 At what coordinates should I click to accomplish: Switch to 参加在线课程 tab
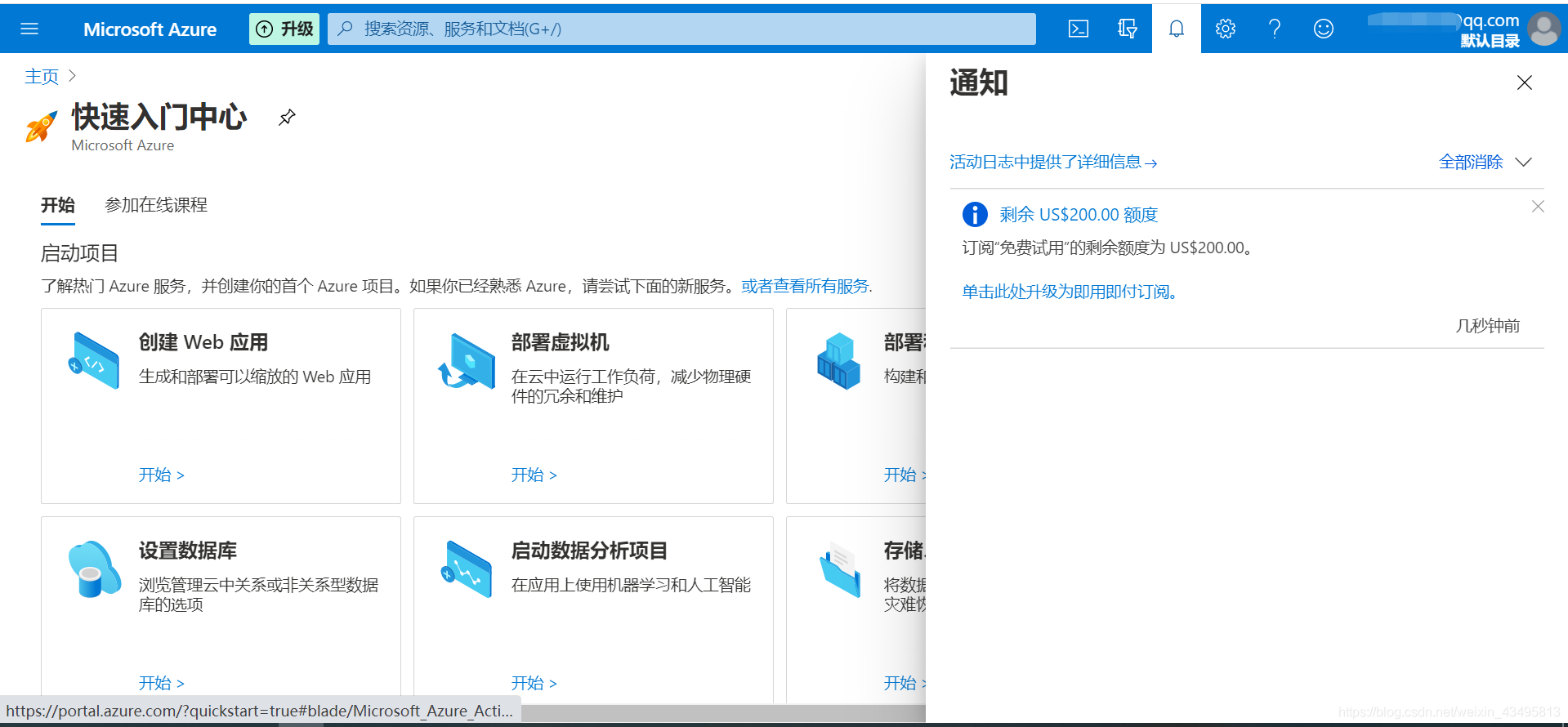click(x=156, y=205)
